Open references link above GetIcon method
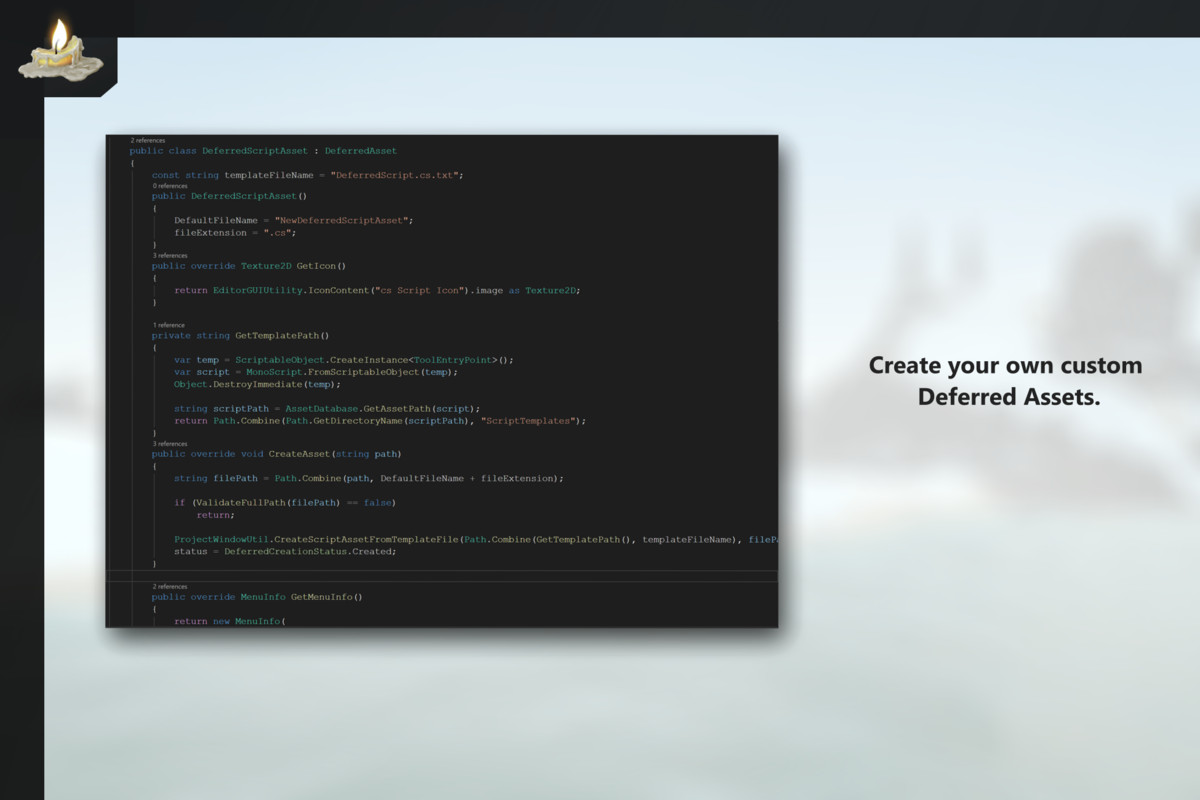Screen dimensions: 1200x800 coord(170,256)
